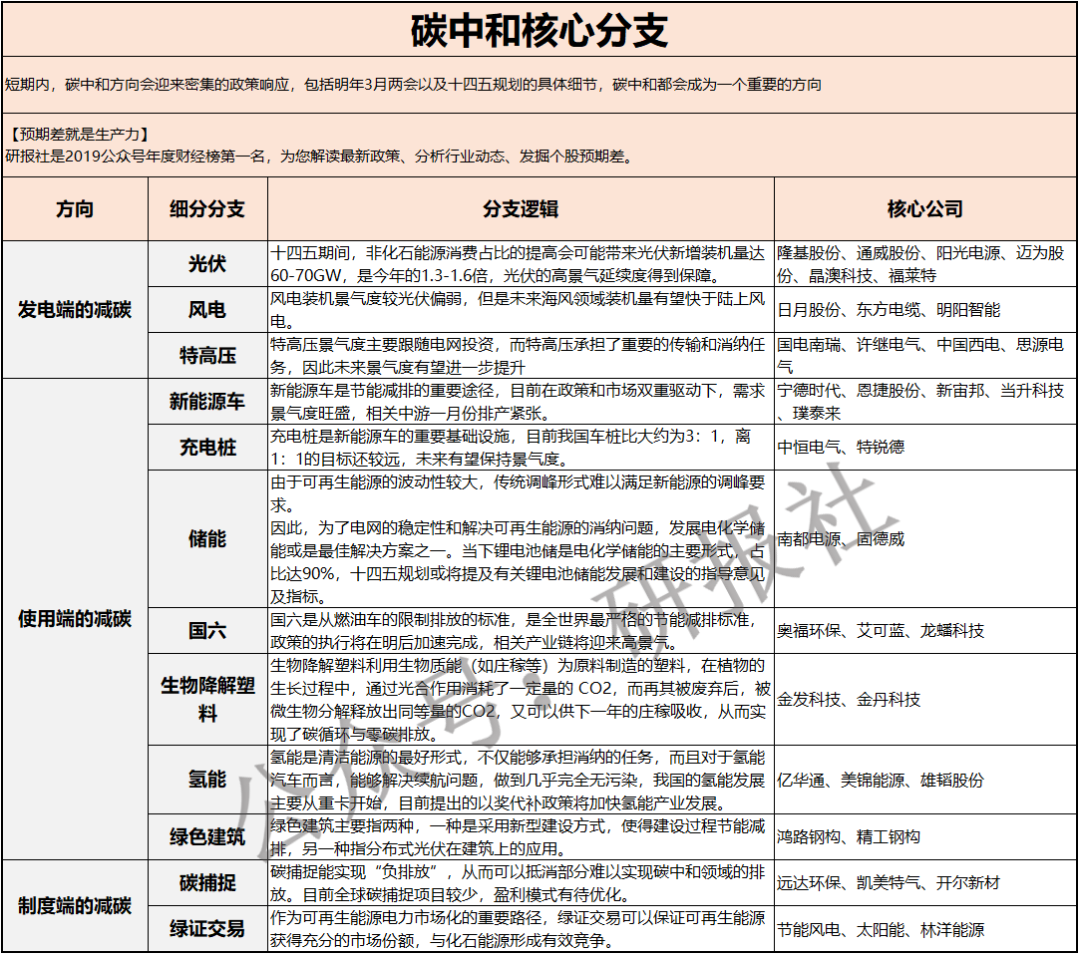Select the 光伏 branch cell
Viewport: 1080px width, 955px height.
click(x=207, y=264)
